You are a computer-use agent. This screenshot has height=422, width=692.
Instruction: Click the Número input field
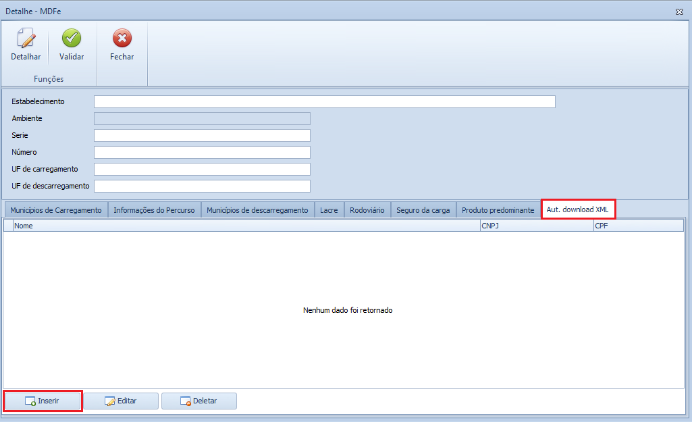[202, 152]
